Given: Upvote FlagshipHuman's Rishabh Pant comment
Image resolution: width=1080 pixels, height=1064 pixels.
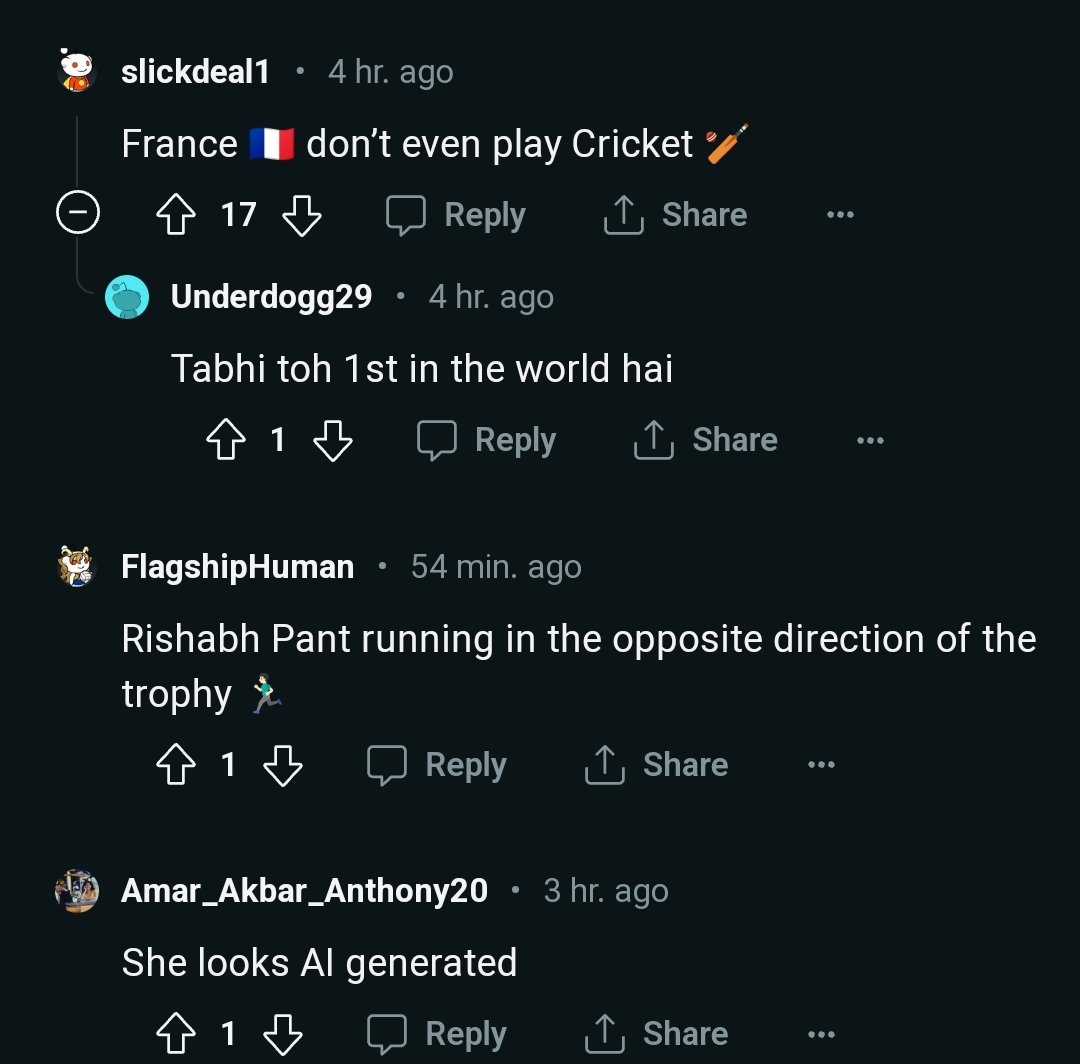Looking at the screenshot, I should click(177, 765).
